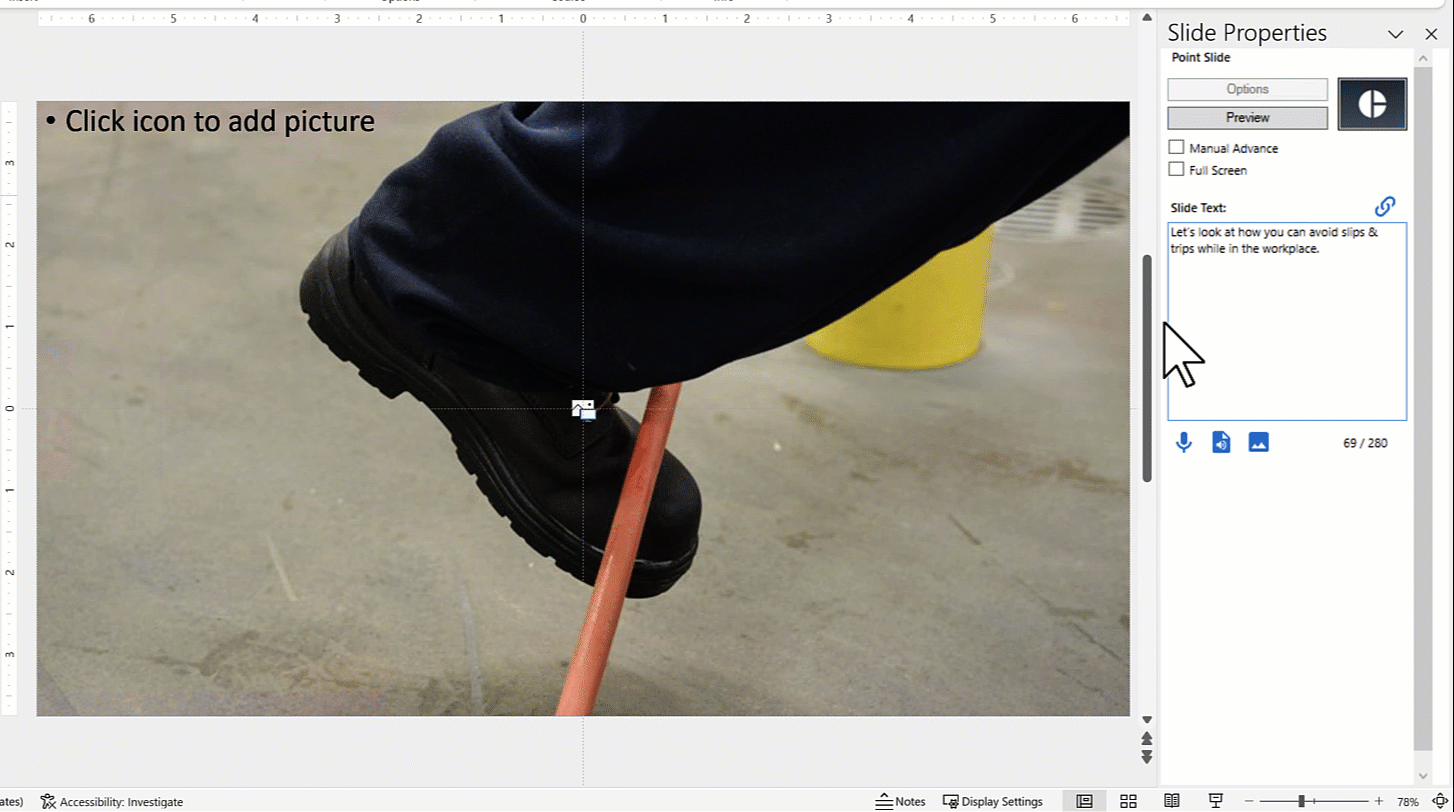Start the Slide Show from the status bar
1454x812 pixels.
pos(1214,801)
